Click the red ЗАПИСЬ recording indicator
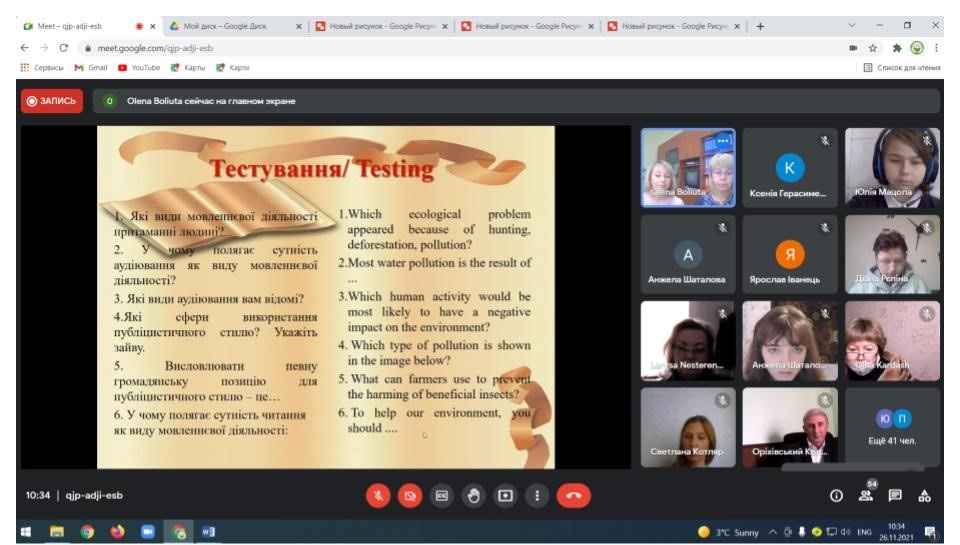 click(52, 101)
